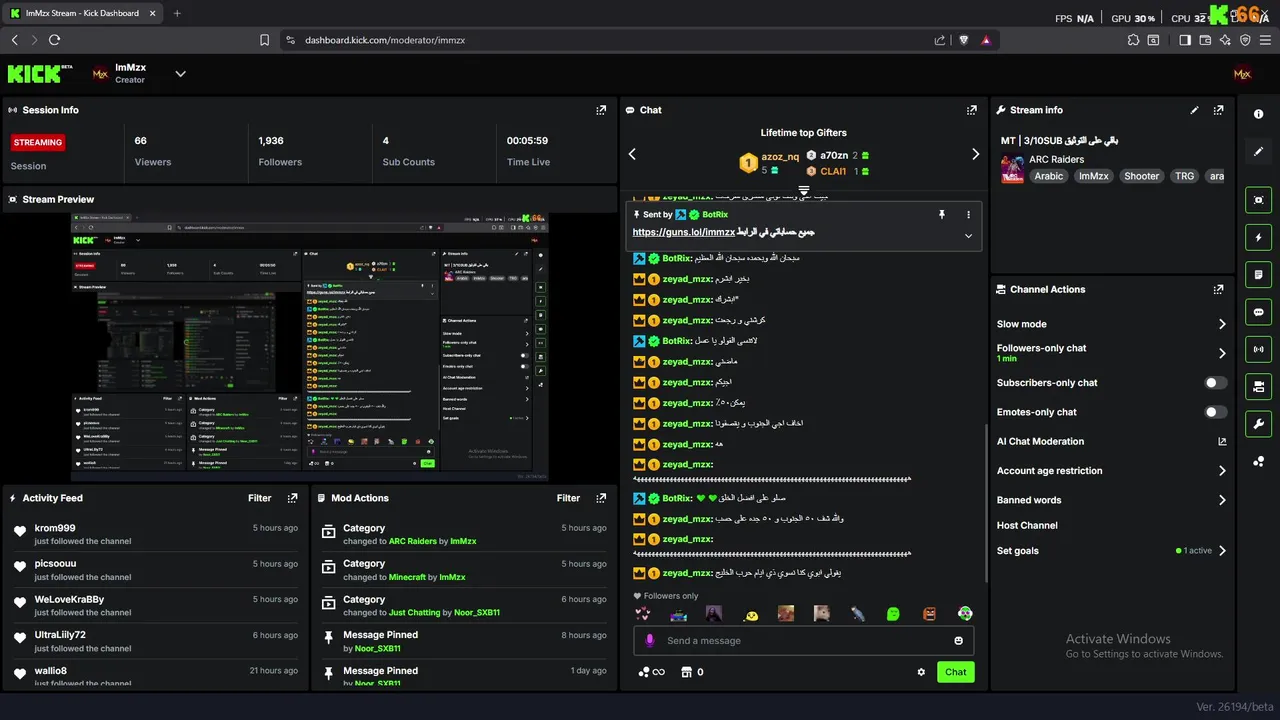
Task: Click the green Chat send button
Action: (x=956, y=672)
